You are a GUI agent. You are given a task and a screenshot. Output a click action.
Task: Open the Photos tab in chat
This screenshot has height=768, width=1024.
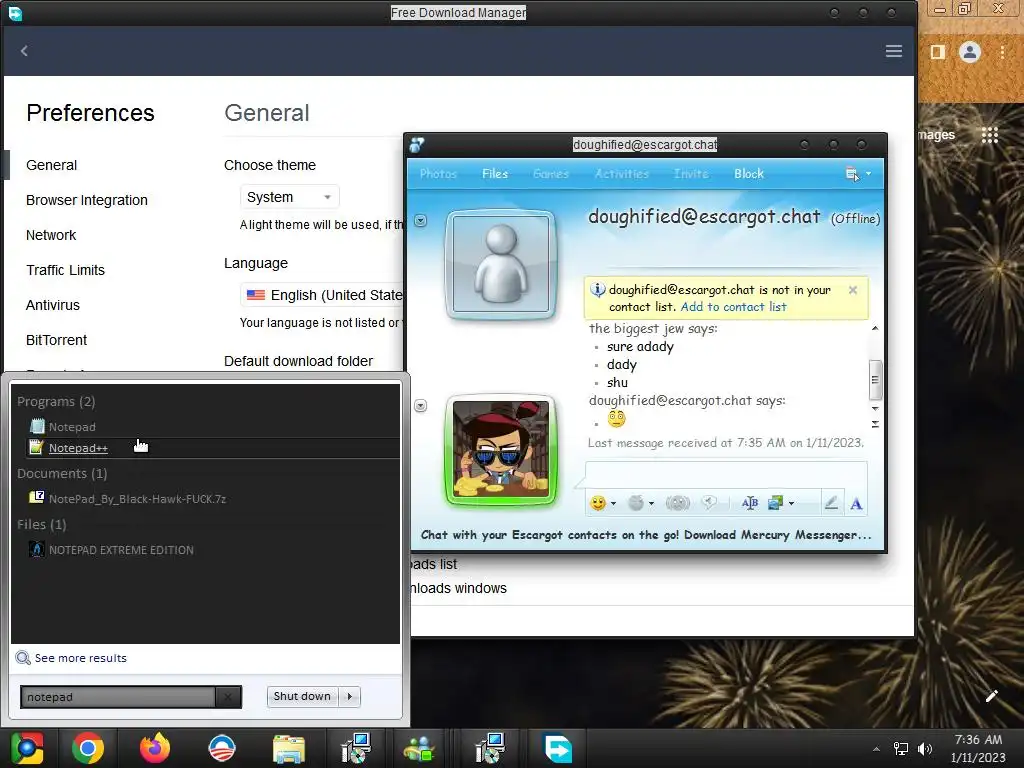pos(438,174)
